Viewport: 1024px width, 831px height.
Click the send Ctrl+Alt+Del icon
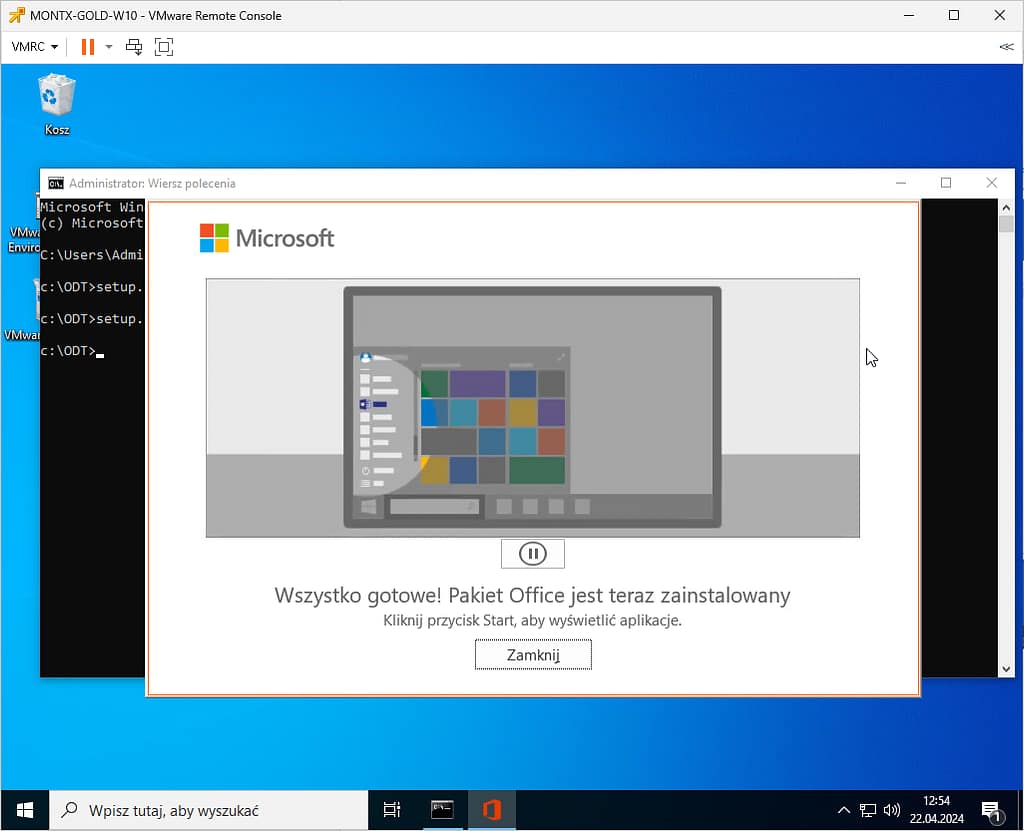coord(134,47)
